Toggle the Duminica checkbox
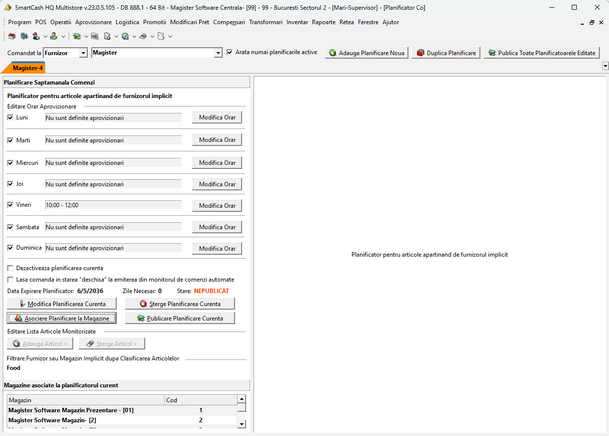Image resolution: width=609 pixels, height=436 pixels. tap(10, 247)
